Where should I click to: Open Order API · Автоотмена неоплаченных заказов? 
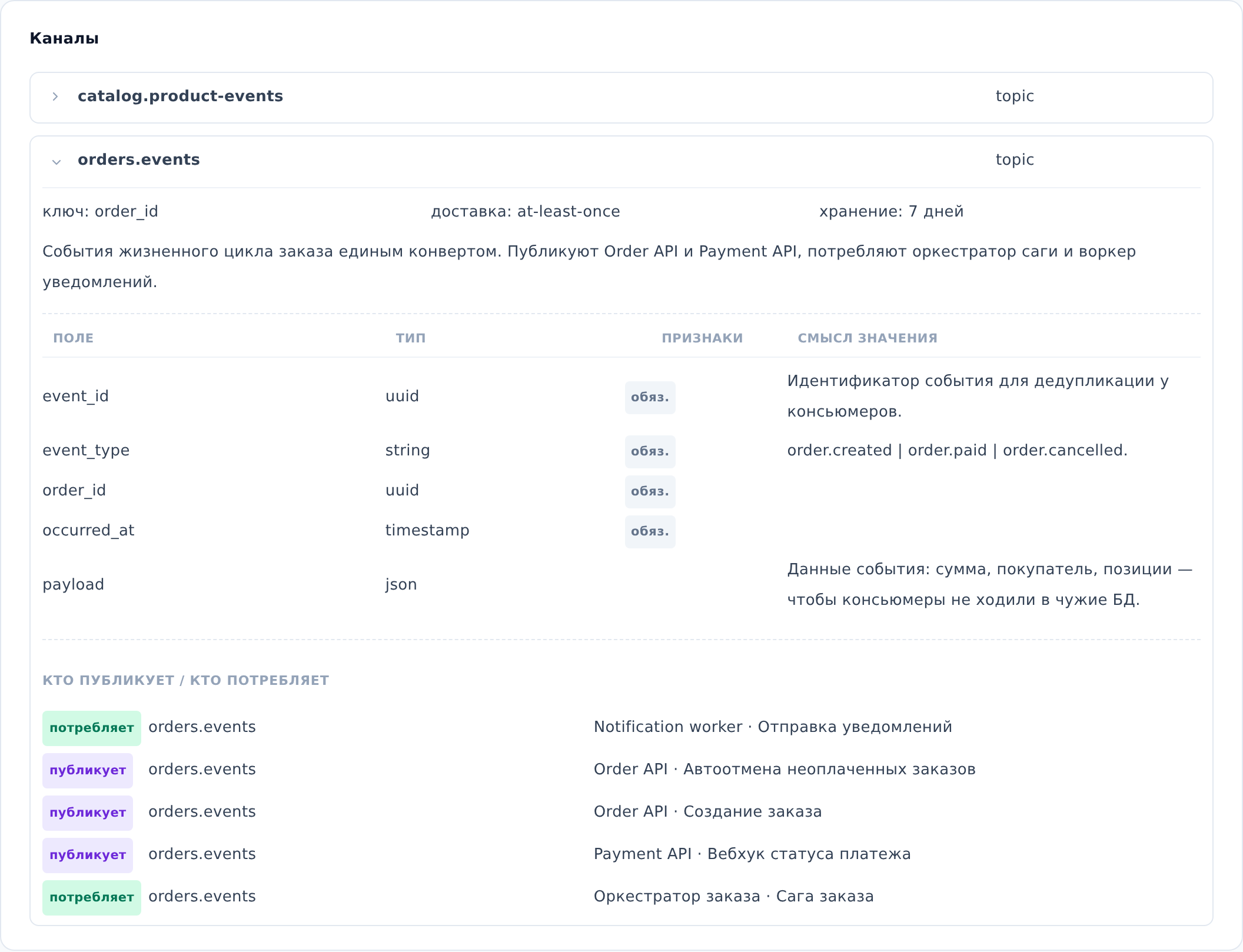tap(785, 769)
